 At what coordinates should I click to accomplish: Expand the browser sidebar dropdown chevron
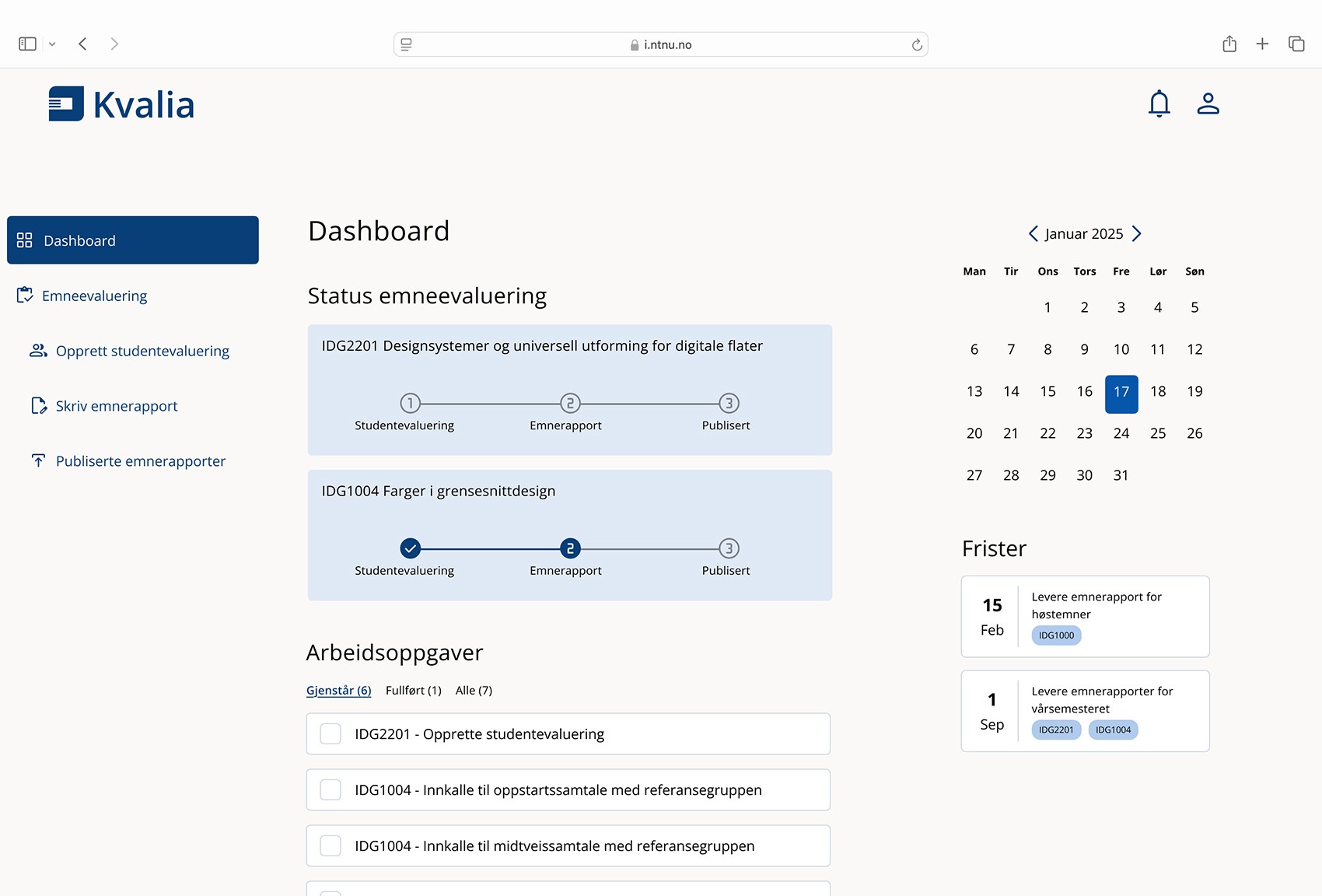pyautogui.click(x=53, y=44)
